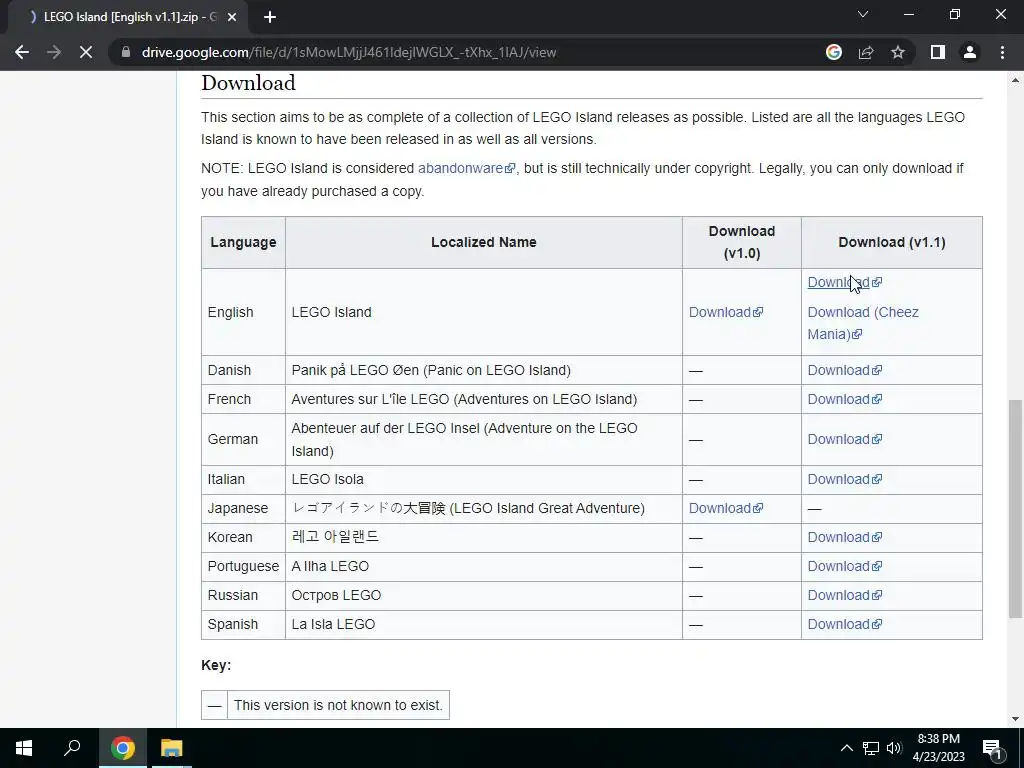Download the Portuguese v1.1 release
The height and width of the screenshot is (768, 1024).
point(844,566)
